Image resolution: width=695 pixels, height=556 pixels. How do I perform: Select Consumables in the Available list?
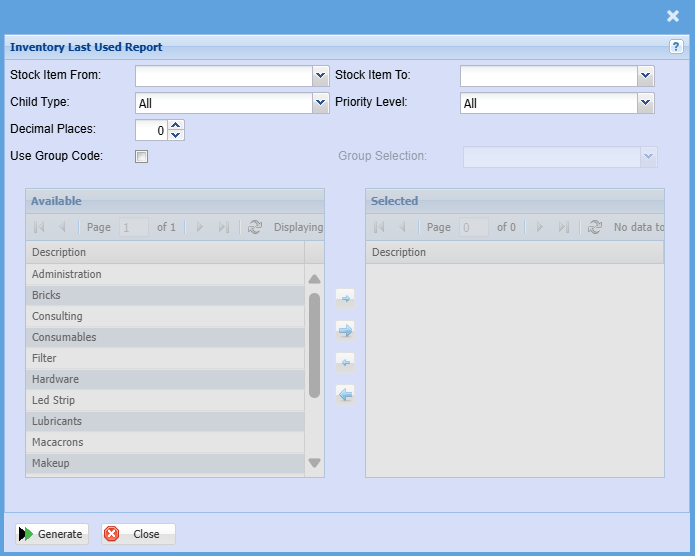point(64,337)
